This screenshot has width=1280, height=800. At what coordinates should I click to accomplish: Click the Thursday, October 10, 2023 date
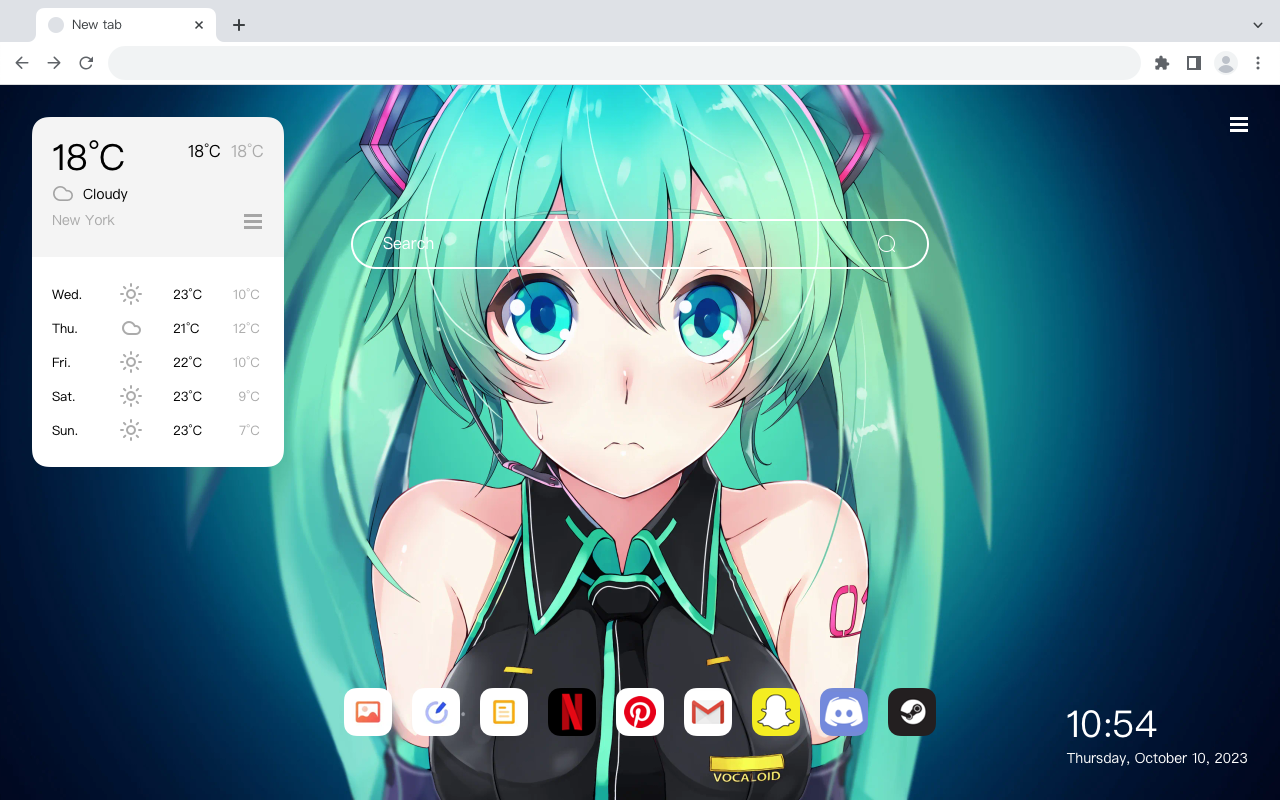(x=1157, y=758)
